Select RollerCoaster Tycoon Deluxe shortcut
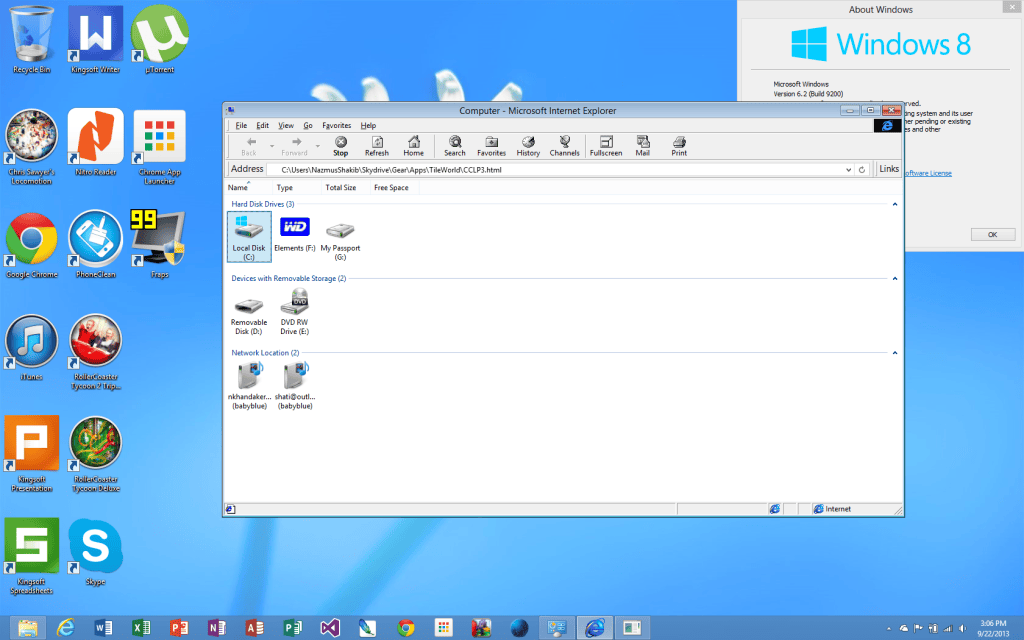1024x640 pixels. pos(95,455)
